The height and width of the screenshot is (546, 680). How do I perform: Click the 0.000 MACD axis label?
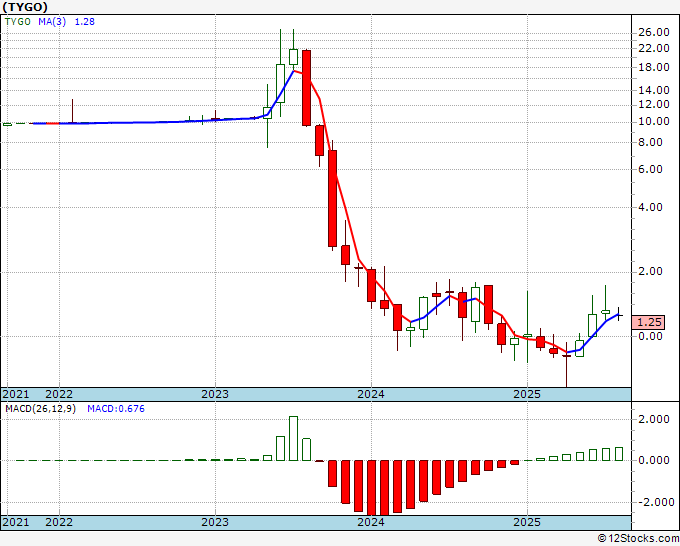[654, 460]
